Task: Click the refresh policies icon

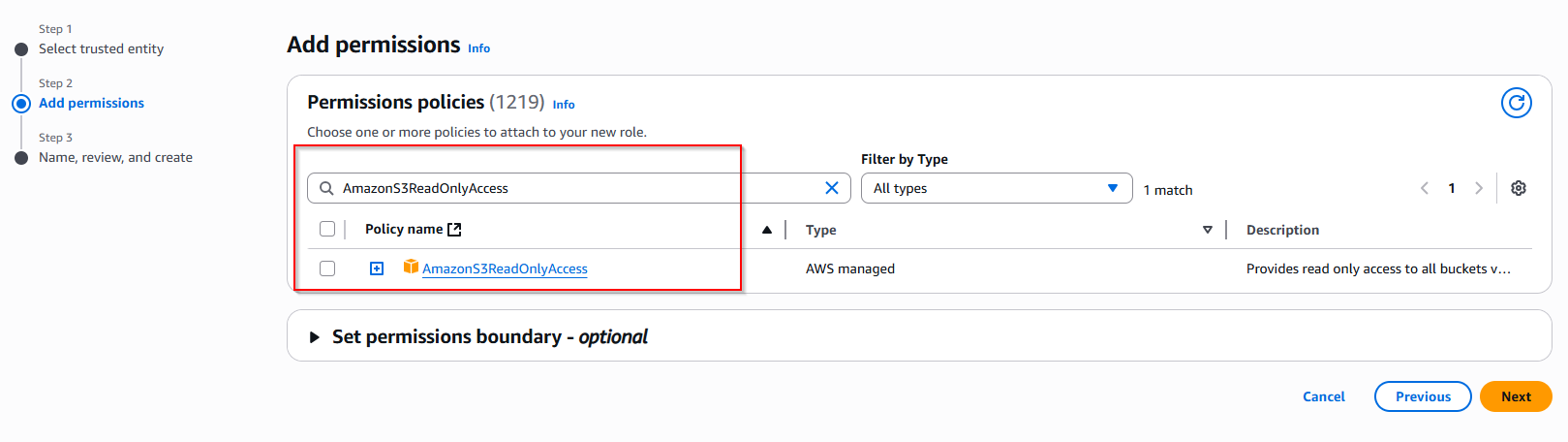Action: [1516, 103]
